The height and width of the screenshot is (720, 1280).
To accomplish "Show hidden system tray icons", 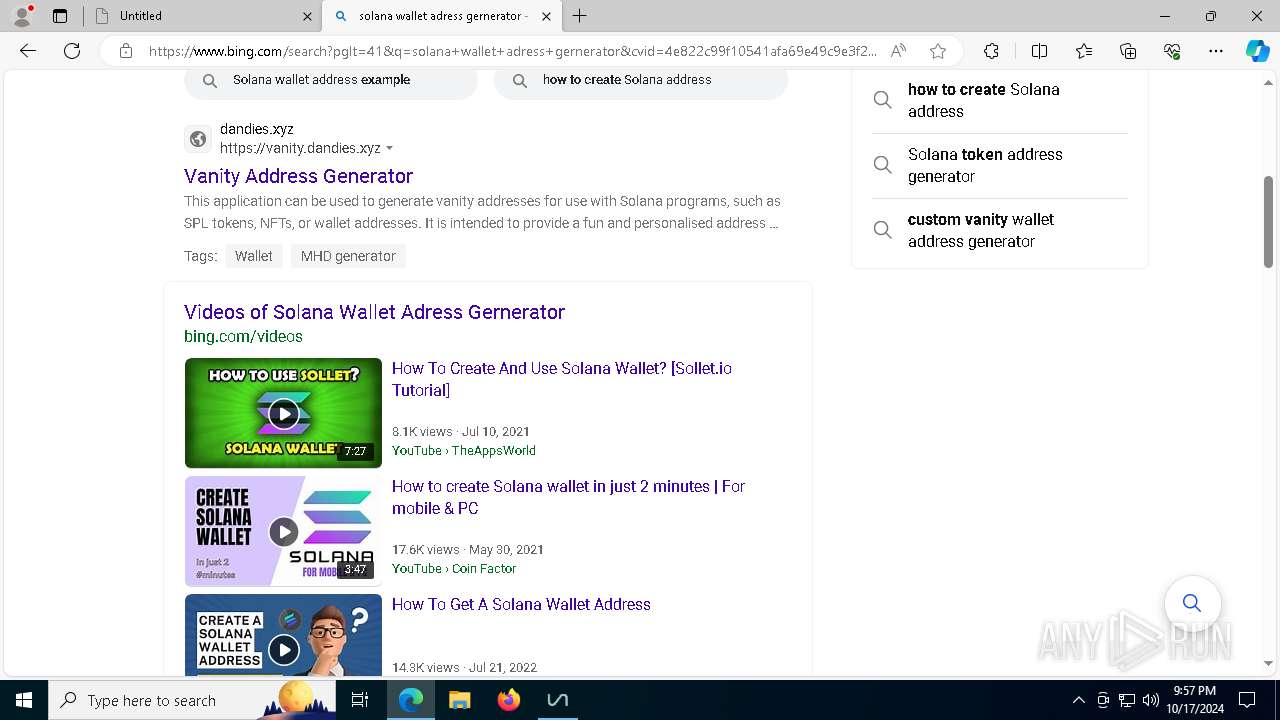I will (1078, 700).
